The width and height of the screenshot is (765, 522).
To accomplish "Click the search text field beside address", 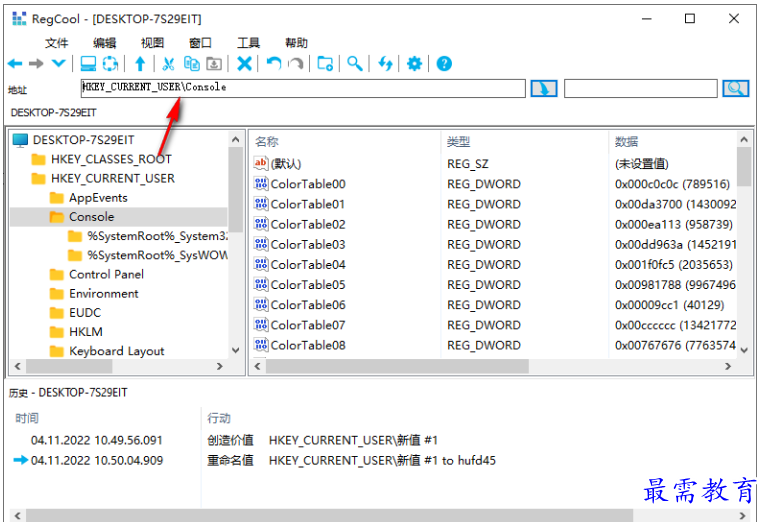I will (641, 88).
